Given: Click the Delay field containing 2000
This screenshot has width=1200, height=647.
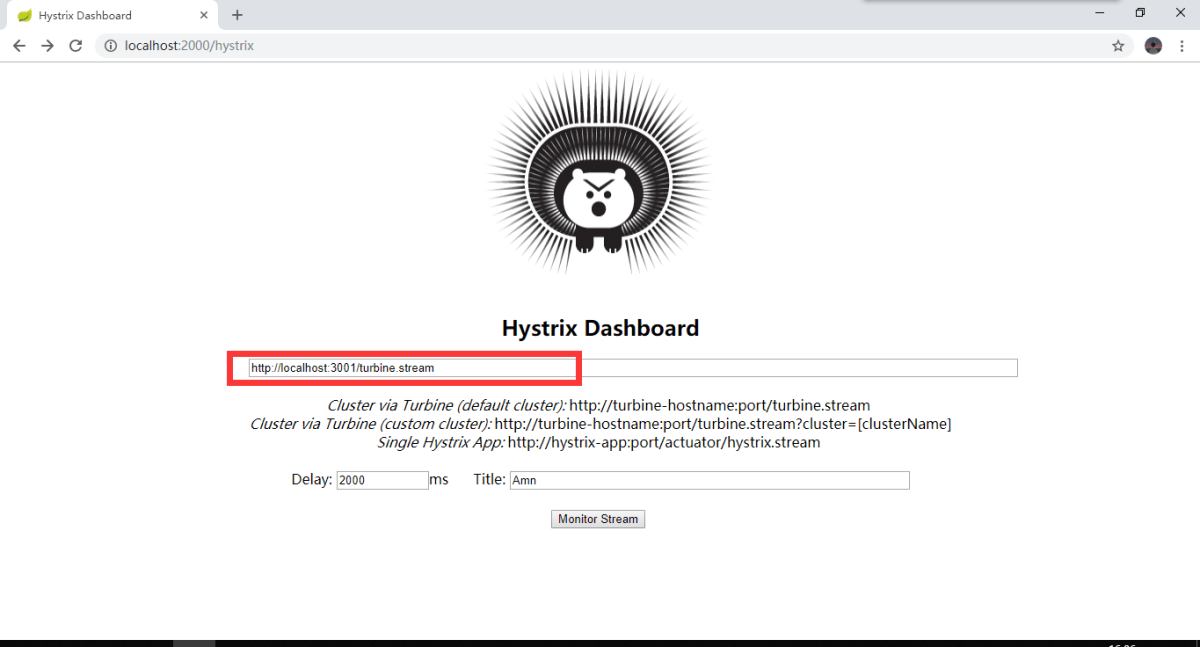Looking at the screenshot, I should [382, 480].
